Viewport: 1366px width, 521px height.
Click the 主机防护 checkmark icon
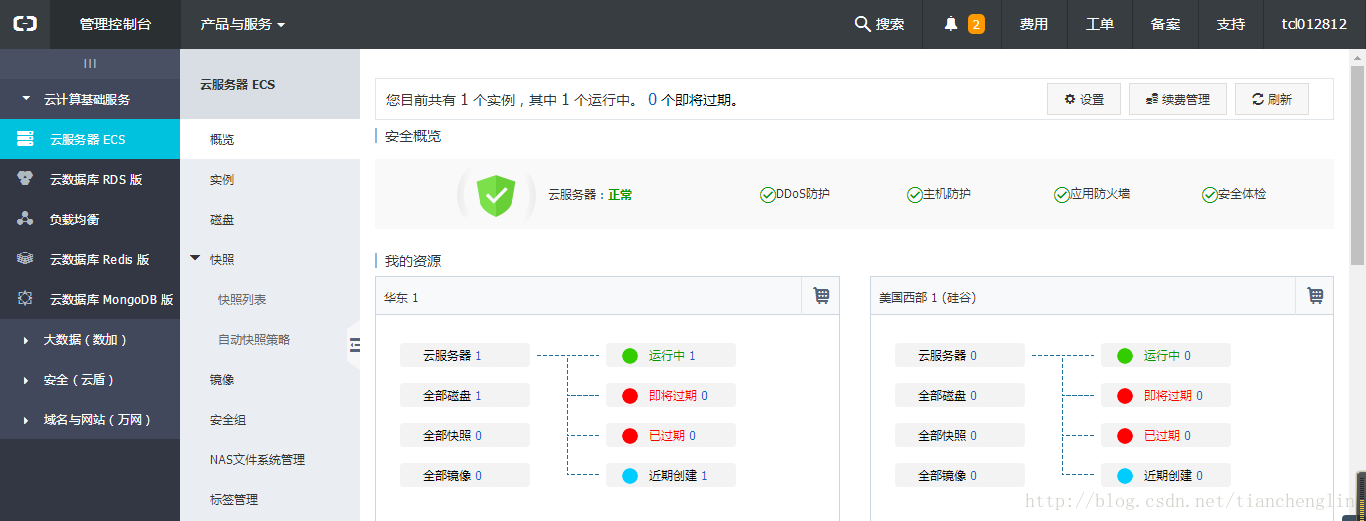click(914, 195)
